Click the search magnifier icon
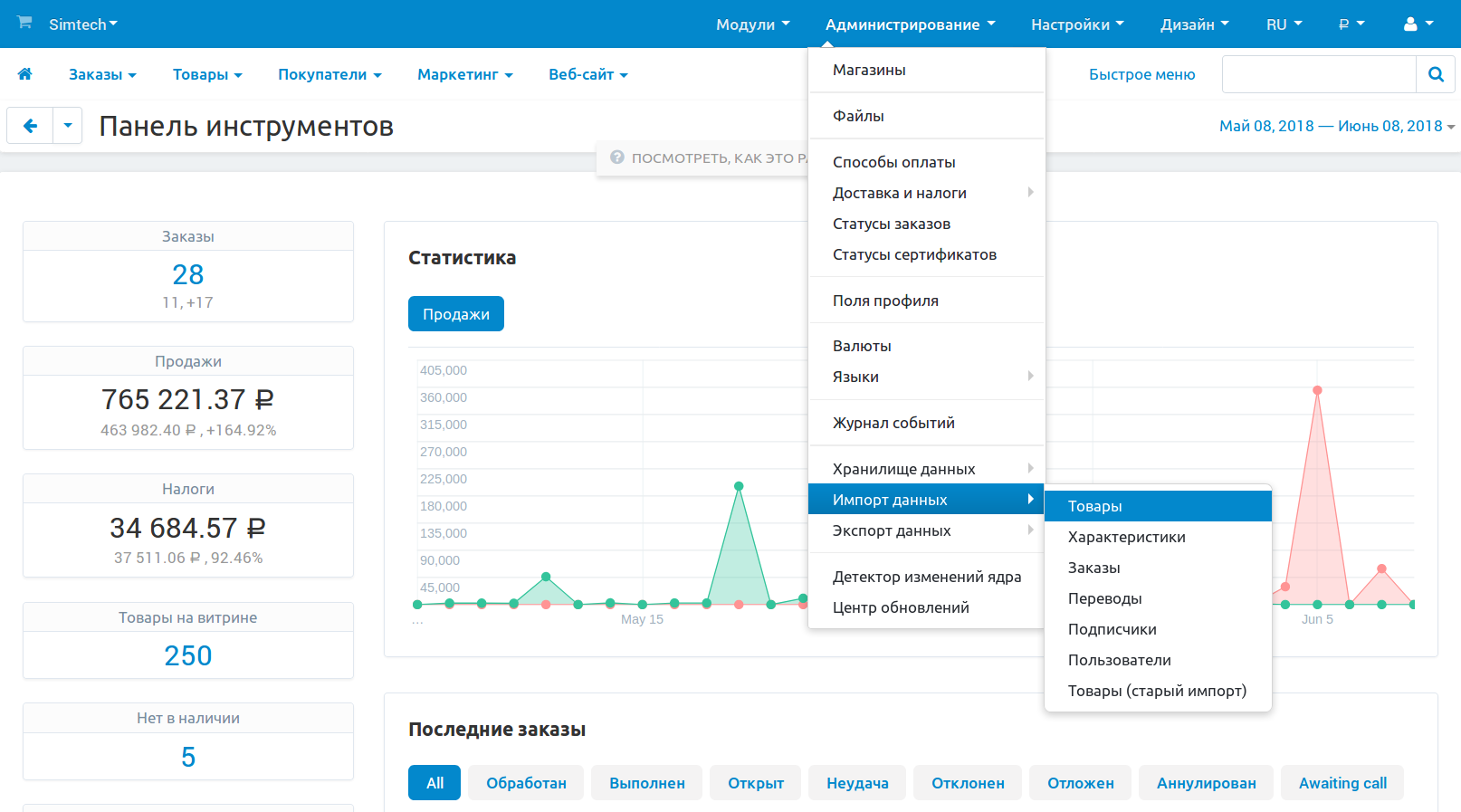1461x812 pixels. 1436,74
